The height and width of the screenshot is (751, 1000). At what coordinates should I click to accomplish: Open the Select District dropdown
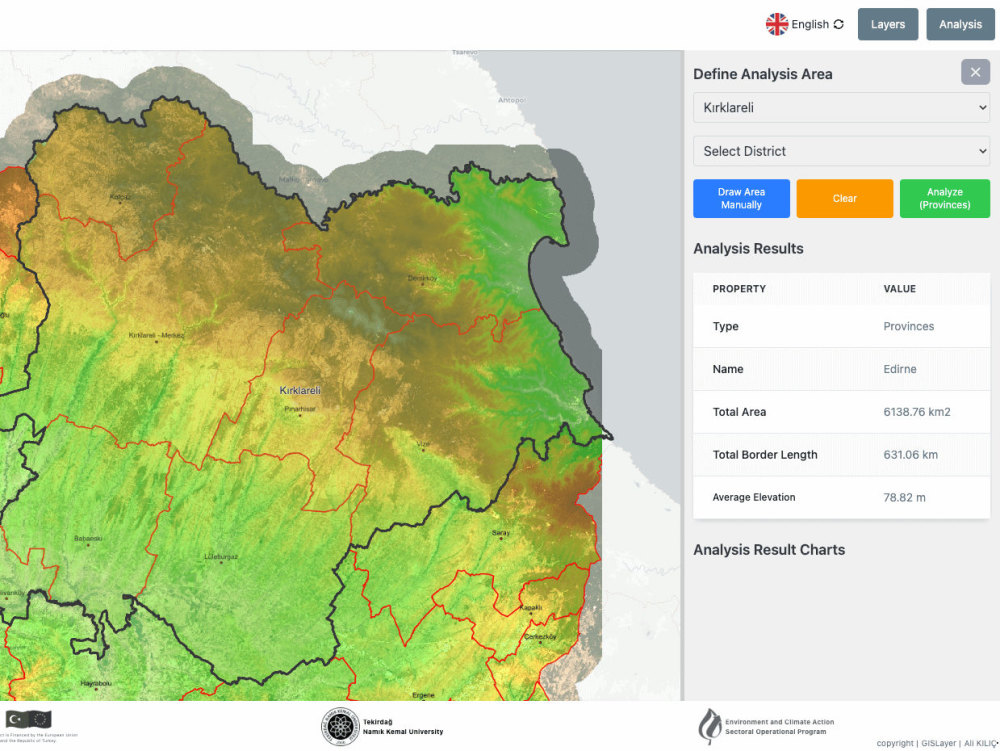click(841, 151)
